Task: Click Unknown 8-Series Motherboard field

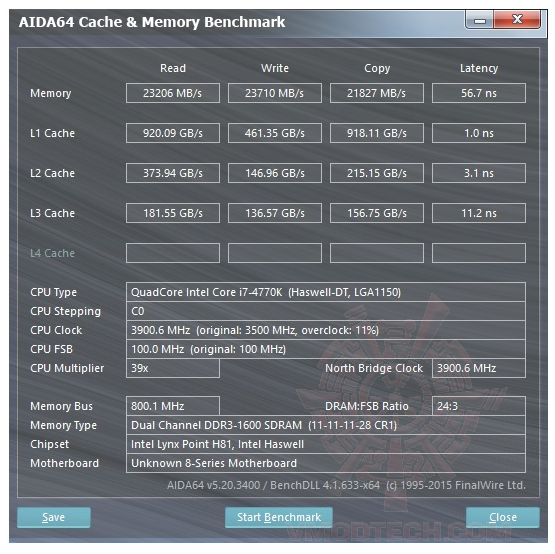Action: point(326,463)
